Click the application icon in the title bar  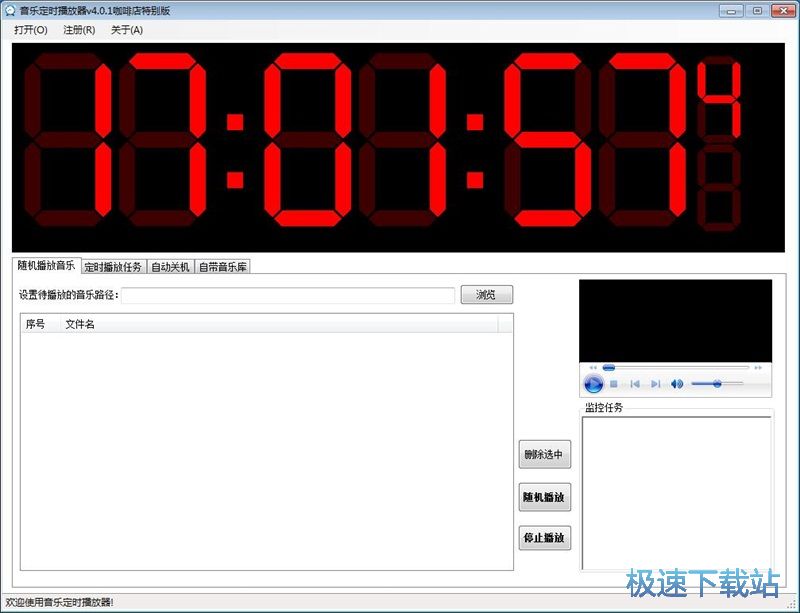(x=10, y=10)
